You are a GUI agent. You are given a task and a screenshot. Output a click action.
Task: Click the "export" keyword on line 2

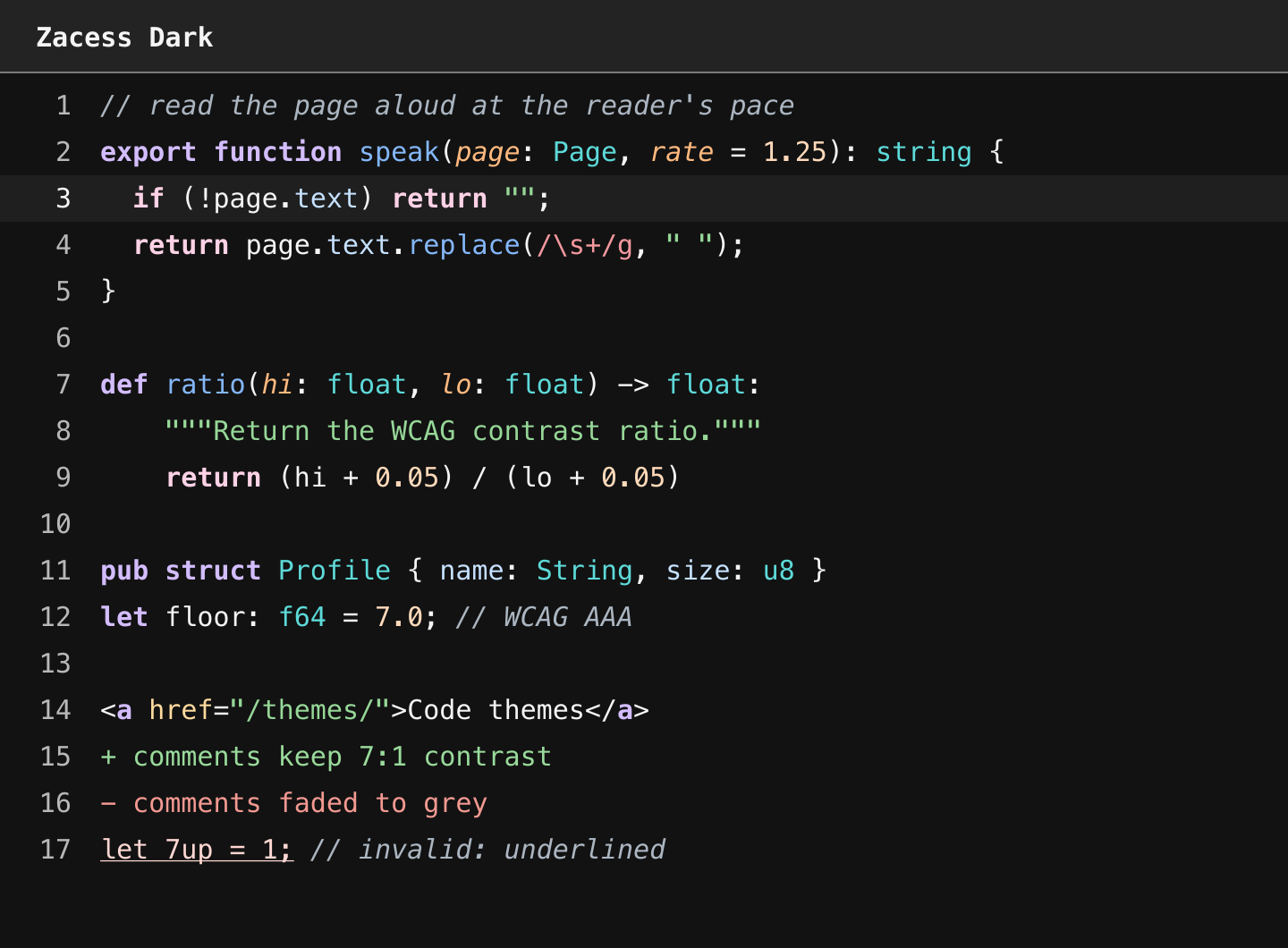point(148,152)
